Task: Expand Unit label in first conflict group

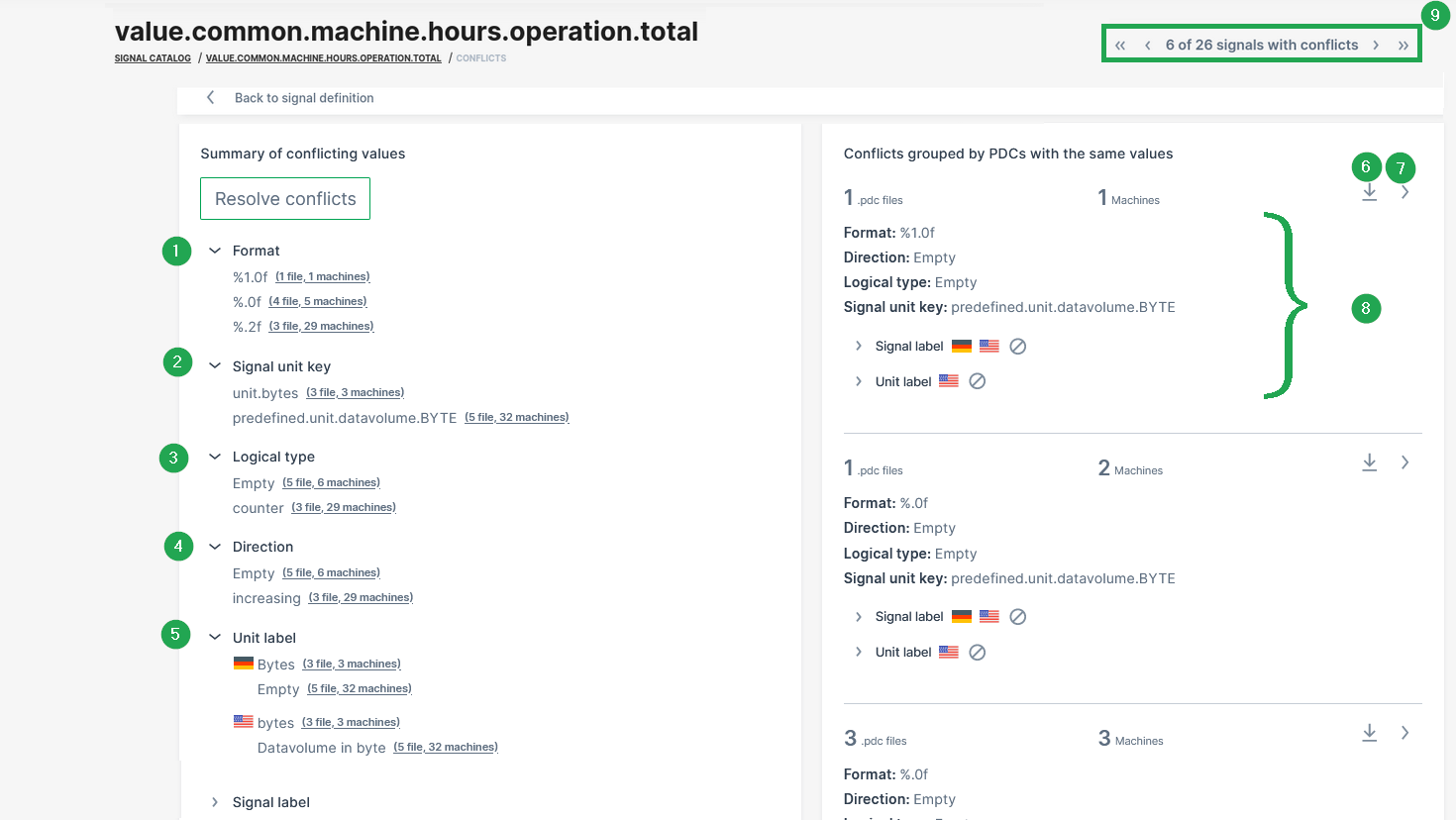Action: (x=858, y=381)
